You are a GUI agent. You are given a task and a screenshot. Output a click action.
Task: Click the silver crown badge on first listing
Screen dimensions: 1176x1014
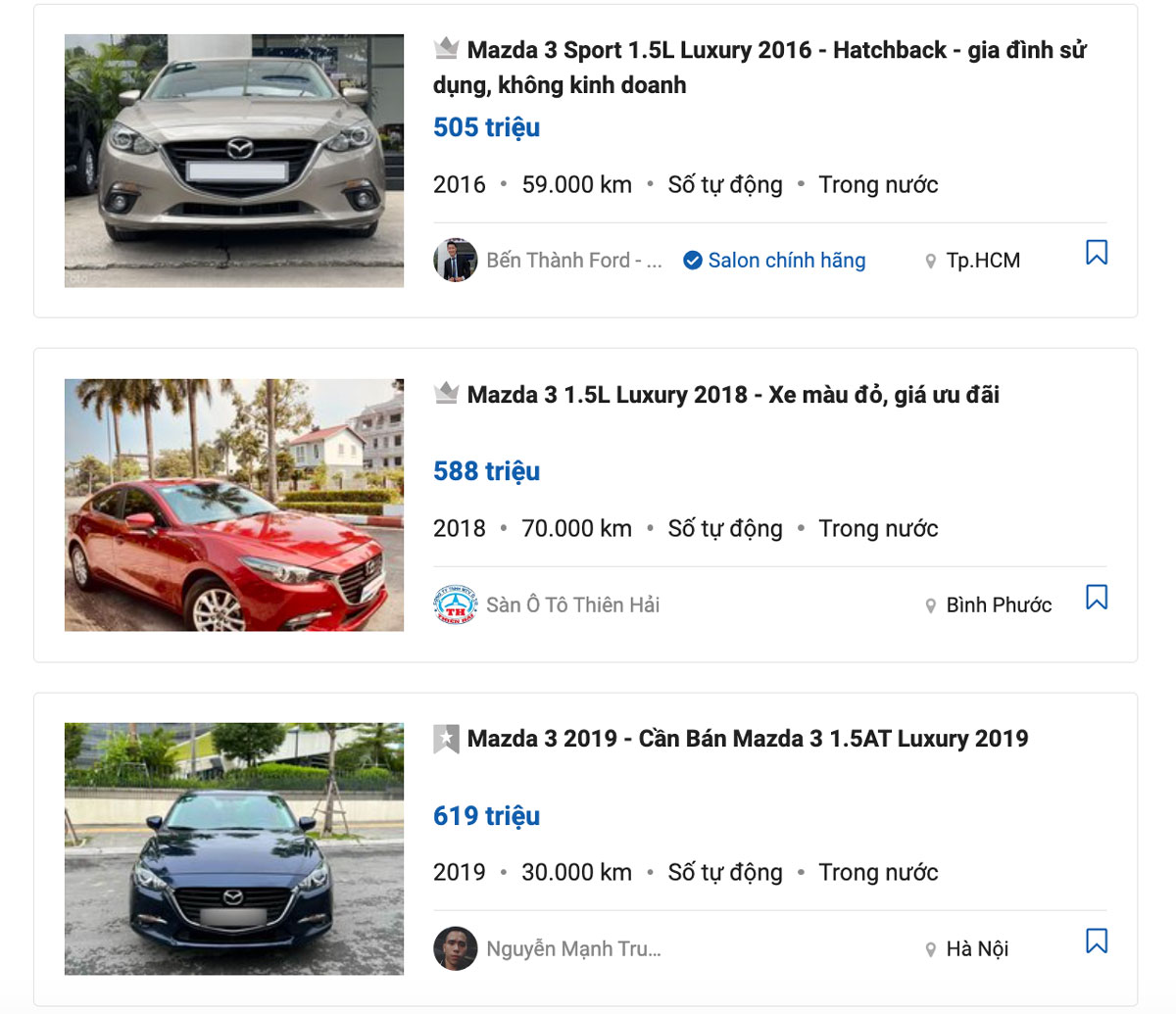click(x=447, y=48)
